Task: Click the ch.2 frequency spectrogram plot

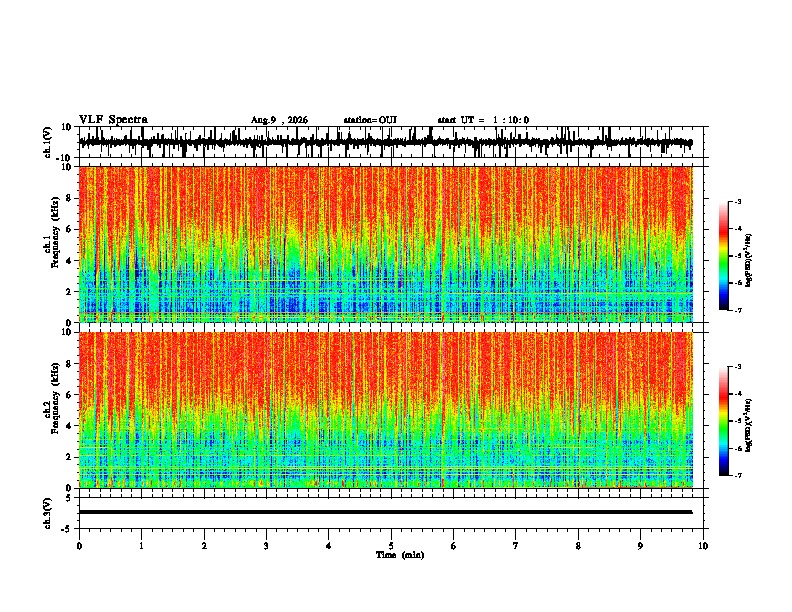Action: click(386, 410)
